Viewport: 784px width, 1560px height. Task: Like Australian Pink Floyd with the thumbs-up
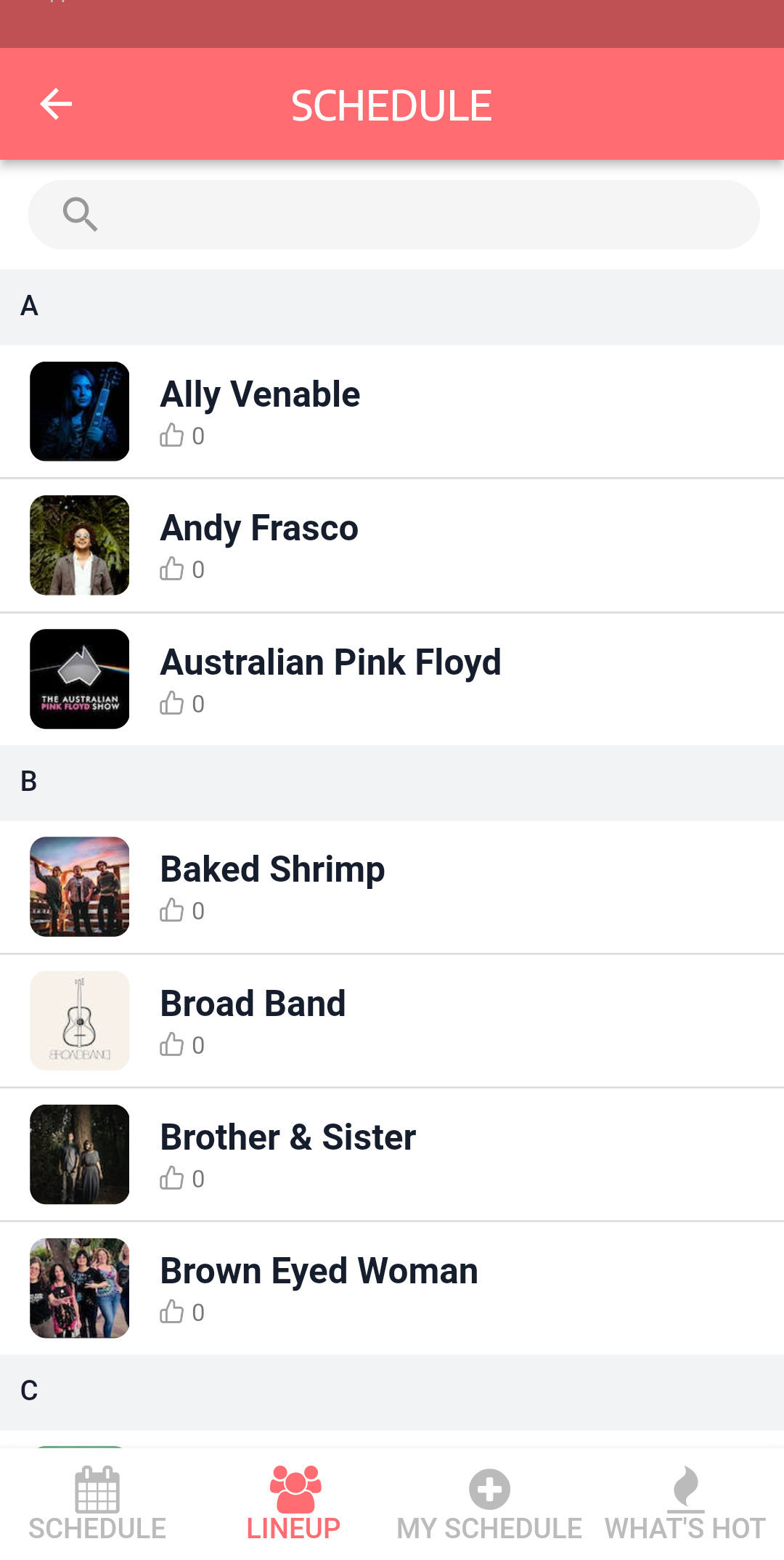pos(172,704)
